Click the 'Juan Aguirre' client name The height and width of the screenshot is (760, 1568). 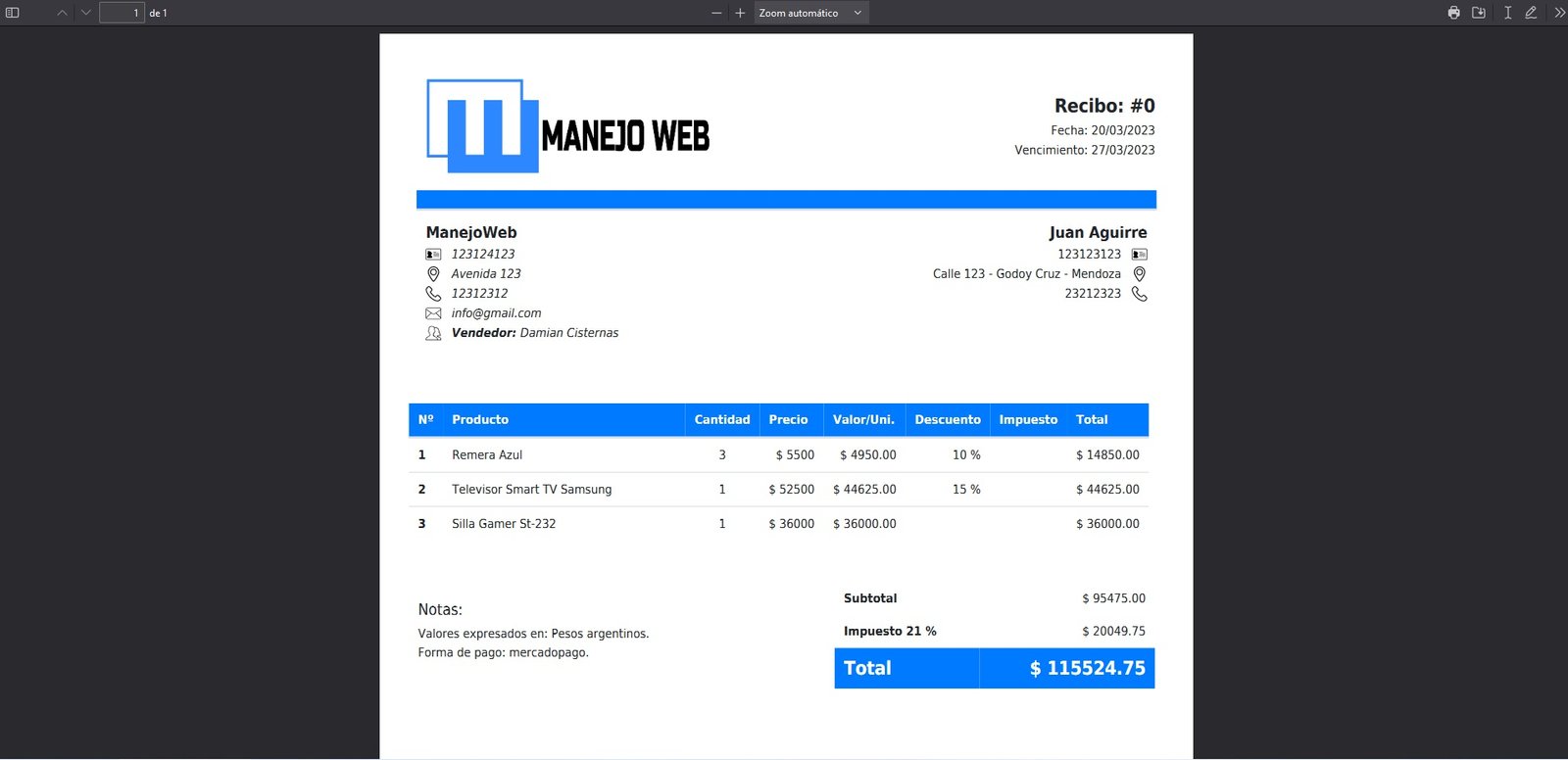tap(1098, 232)
